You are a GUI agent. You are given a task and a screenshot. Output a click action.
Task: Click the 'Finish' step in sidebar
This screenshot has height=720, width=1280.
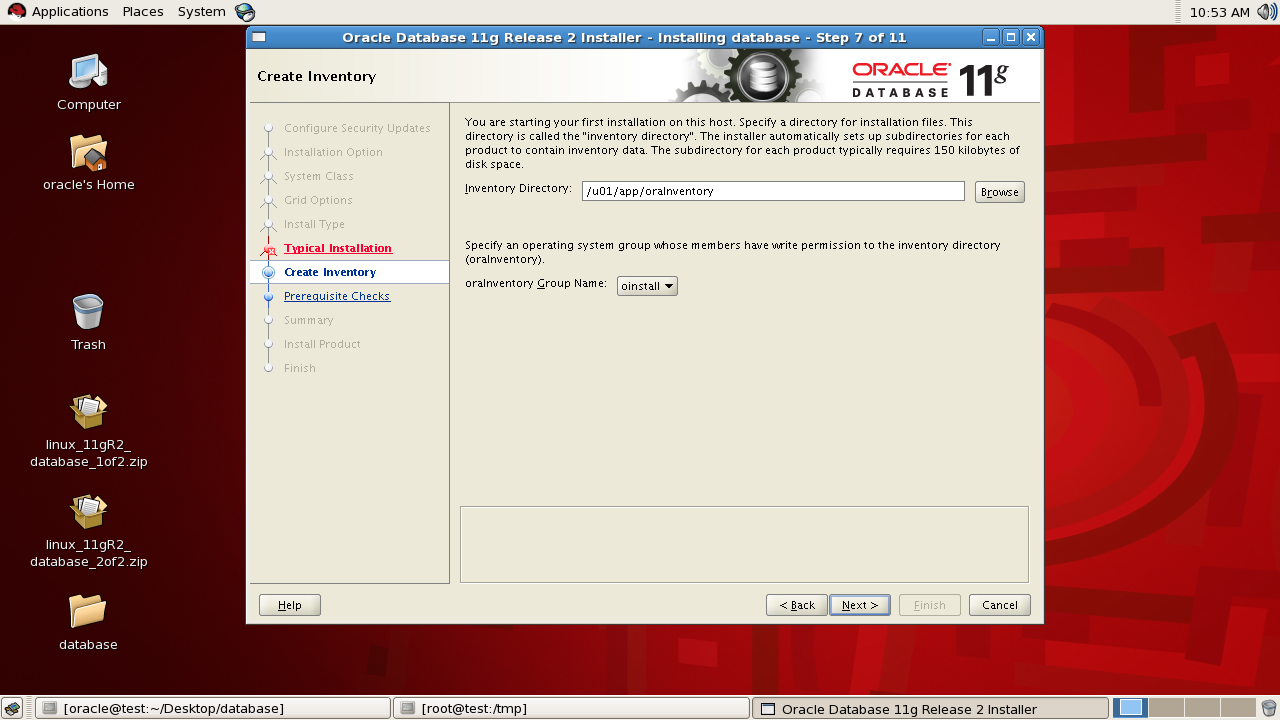coord(300,368)
